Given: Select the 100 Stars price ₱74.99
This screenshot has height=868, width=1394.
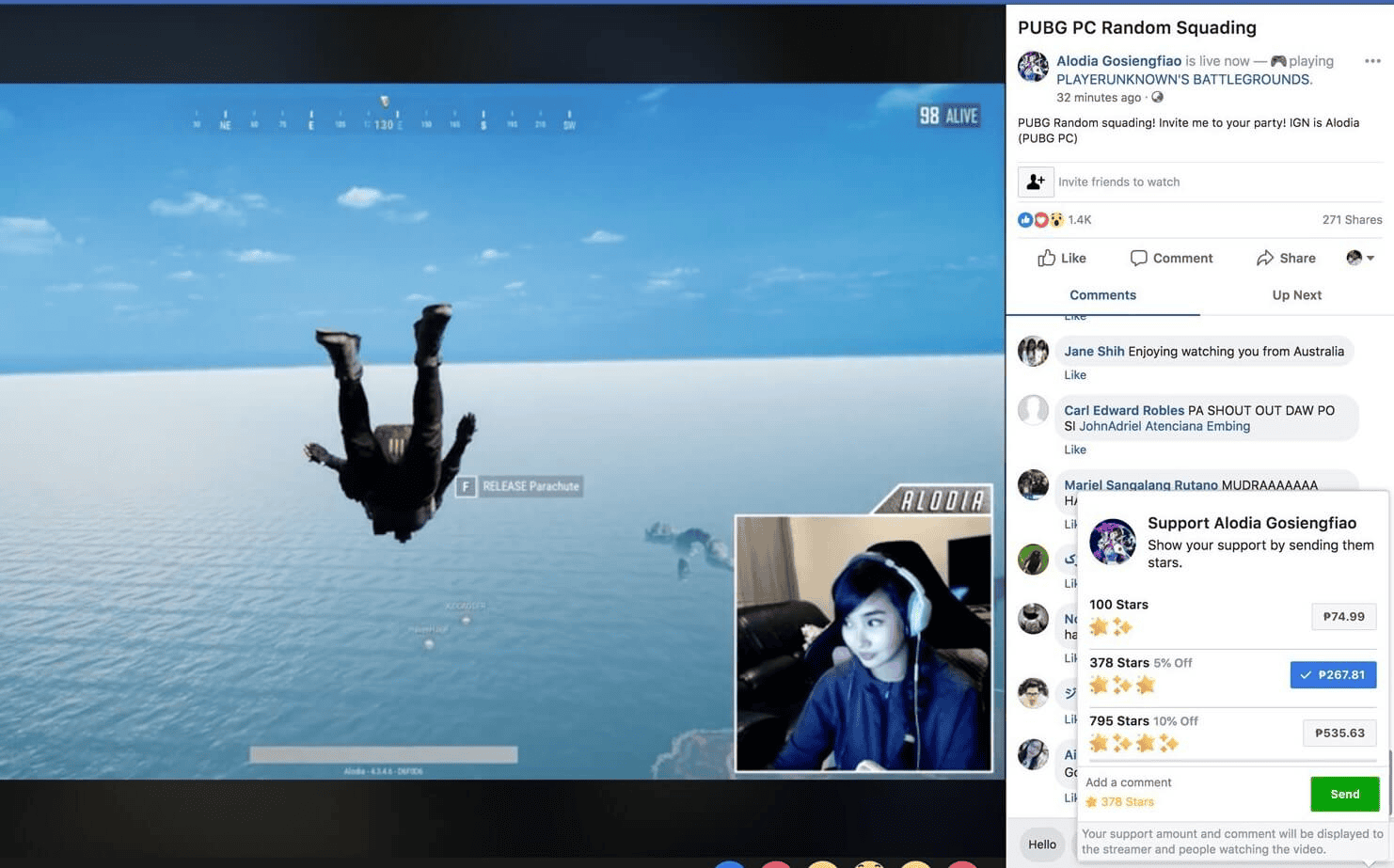Looking at the screenshot, I should click(x=1344, y=617).
